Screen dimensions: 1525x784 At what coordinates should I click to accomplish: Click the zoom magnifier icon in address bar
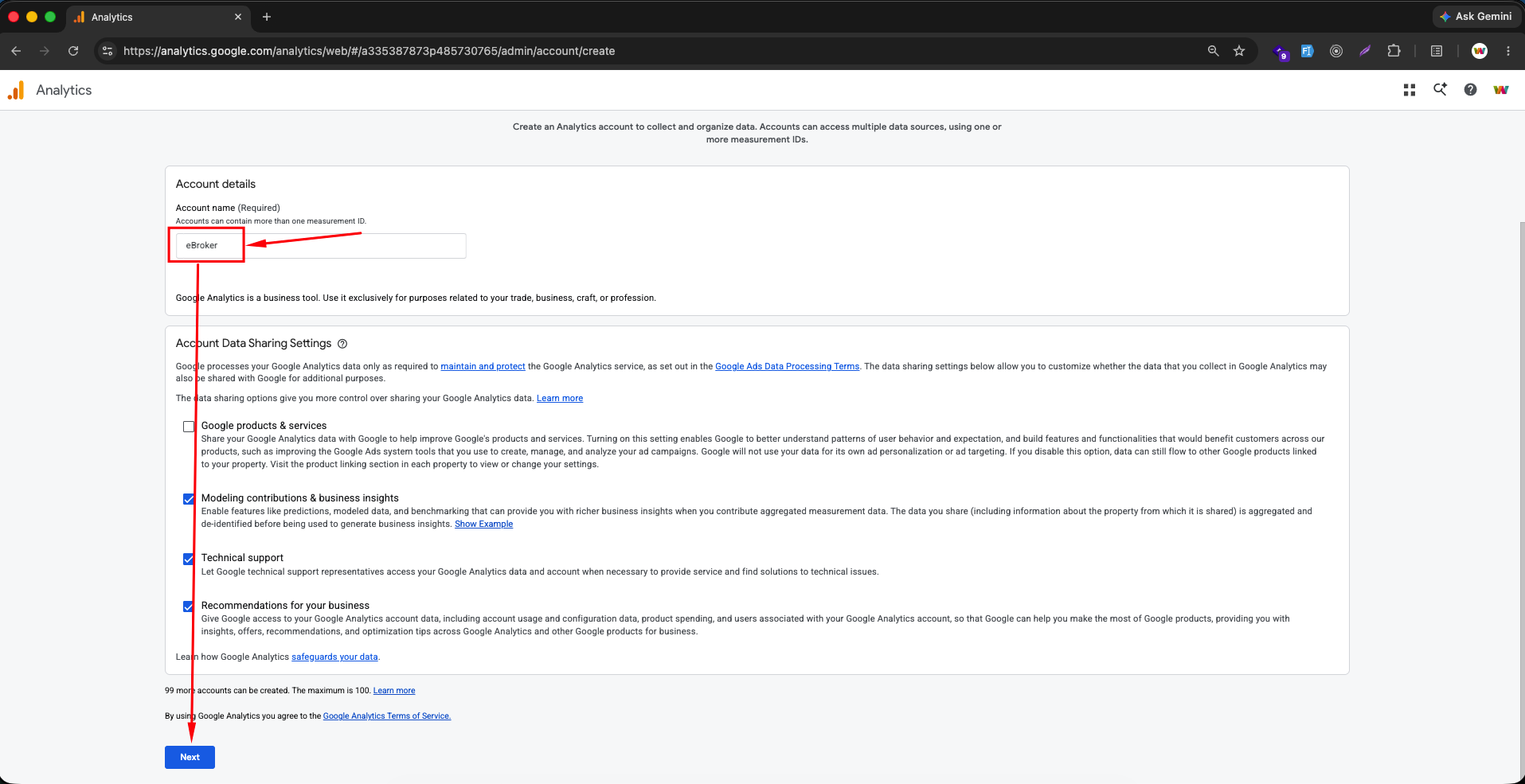click(x=1213, y=51)
